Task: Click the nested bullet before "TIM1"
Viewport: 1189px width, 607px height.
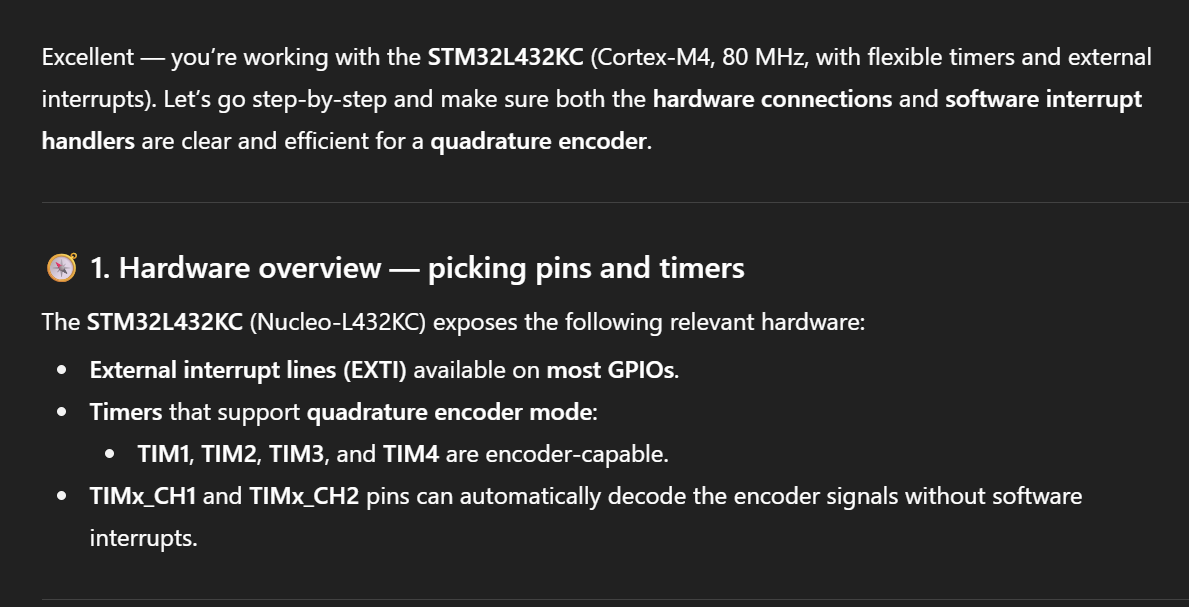Action: pos(111,454)
